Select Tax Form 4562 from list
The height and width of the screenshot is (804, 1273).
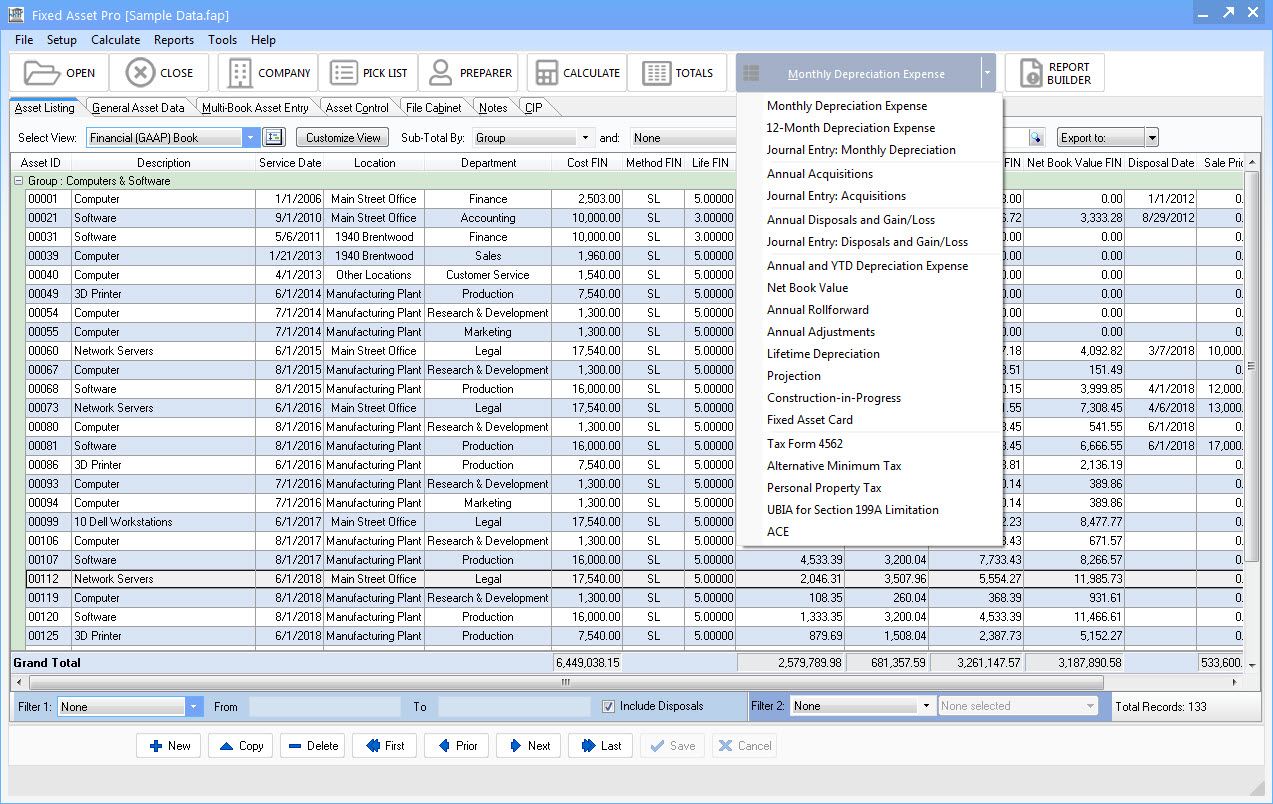(805, 444)
